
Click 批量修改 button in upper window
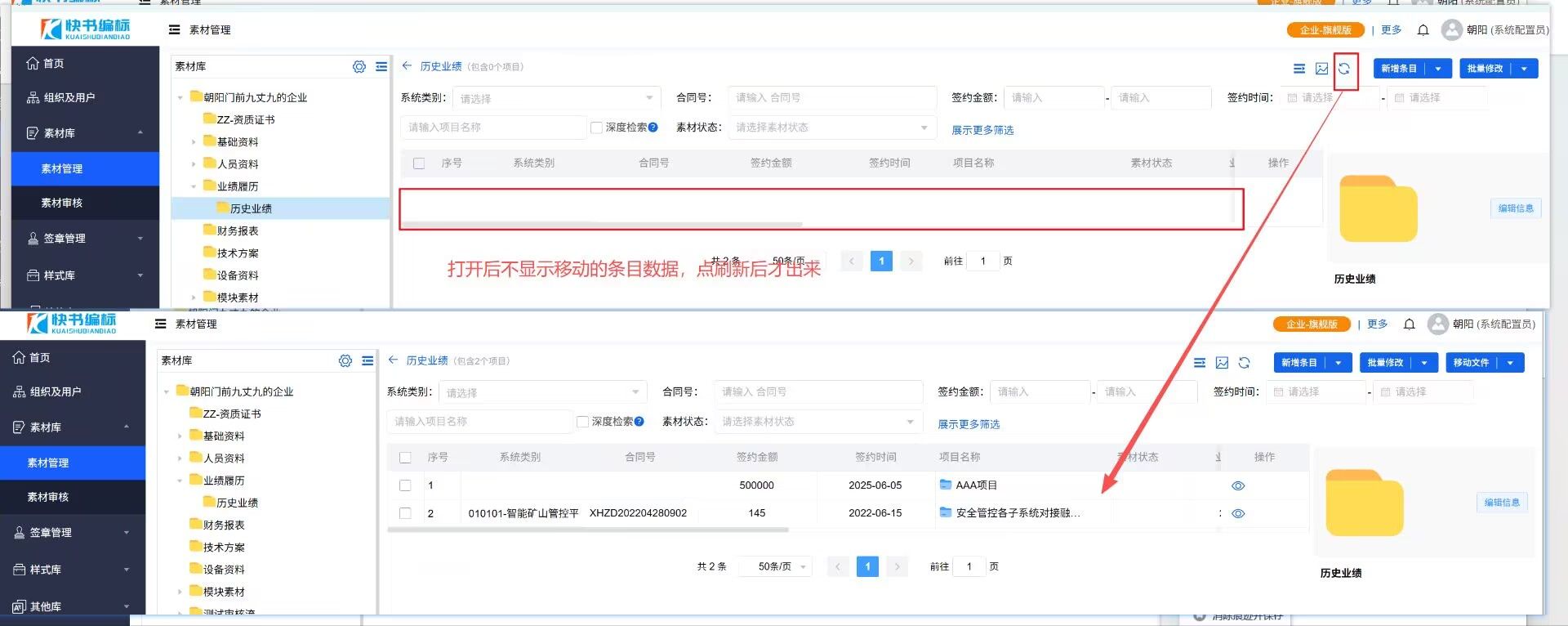click(x=1485, y=69)
